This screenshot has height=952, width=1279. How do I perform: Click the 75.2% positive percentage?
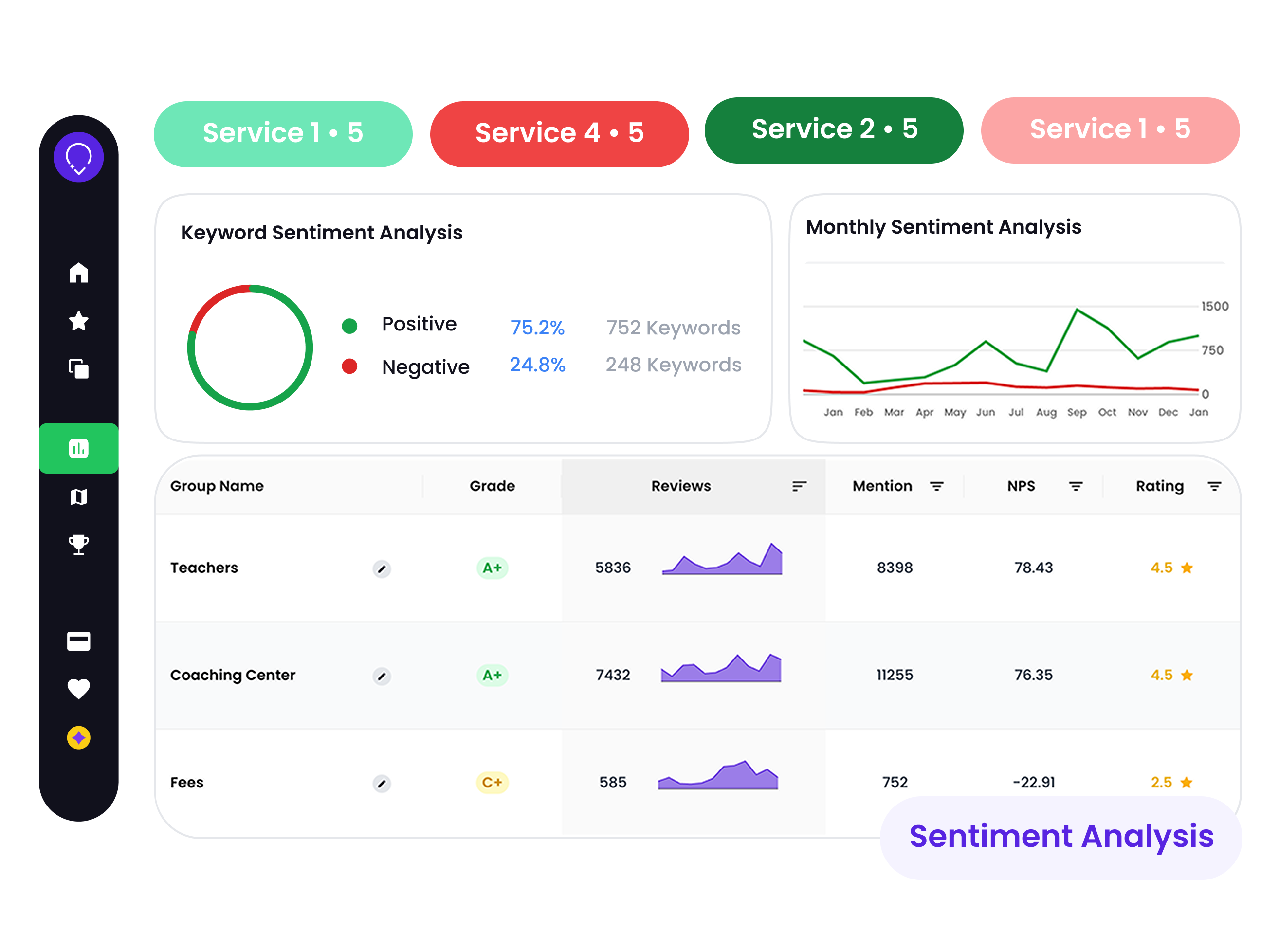pos(537,328)
